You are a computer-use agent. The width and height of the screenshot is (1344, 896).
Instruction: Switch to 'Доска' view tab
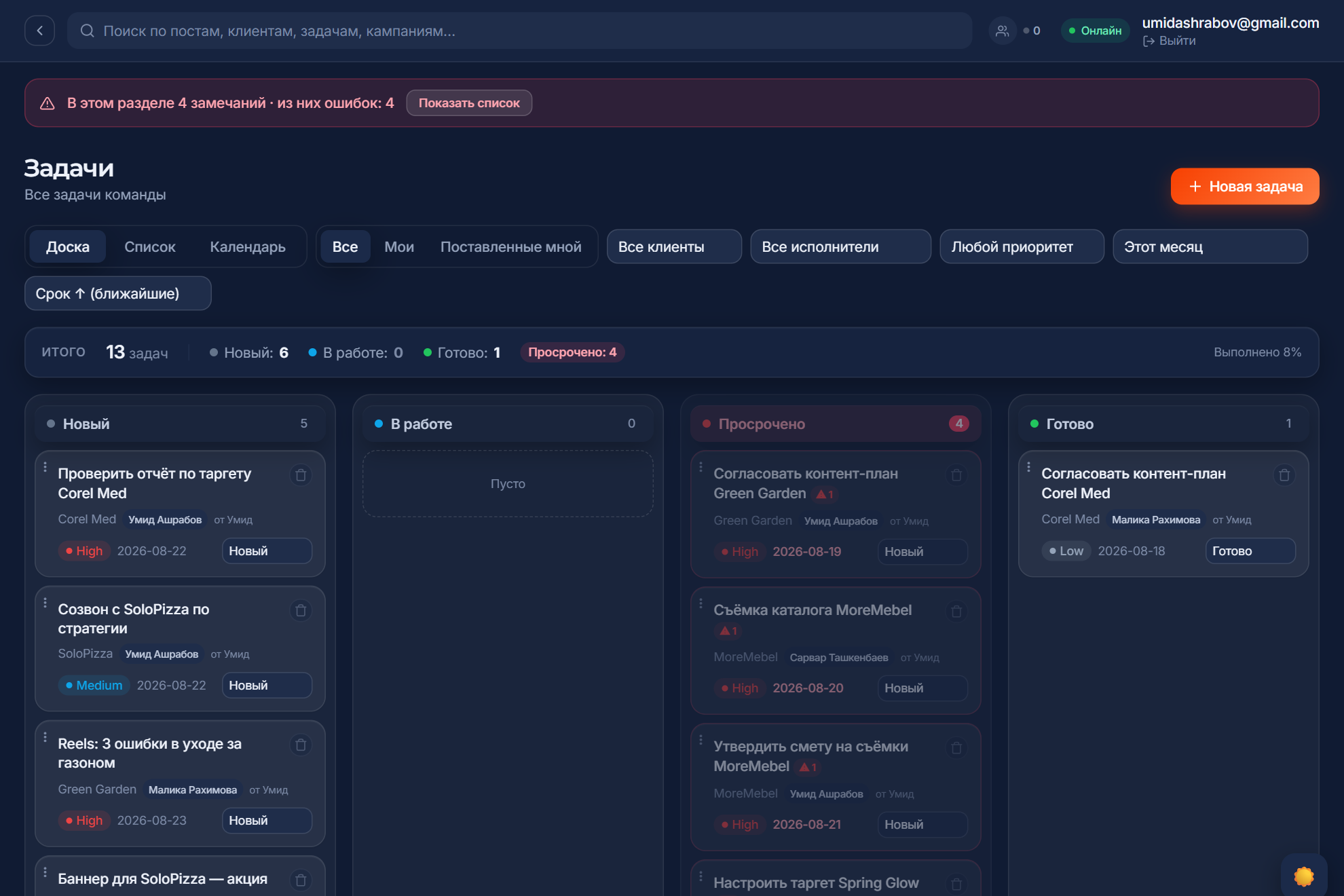(x=68, y=246)
